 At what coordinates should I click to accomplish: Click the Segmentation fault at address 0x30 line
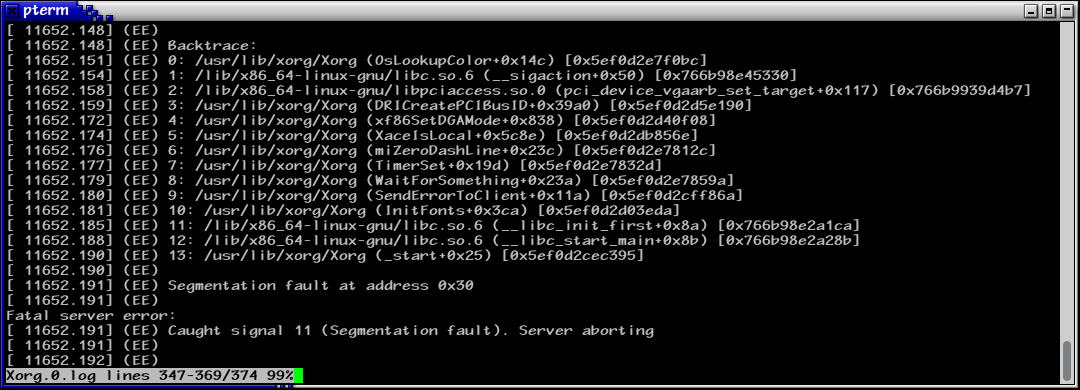coord(240,285)
